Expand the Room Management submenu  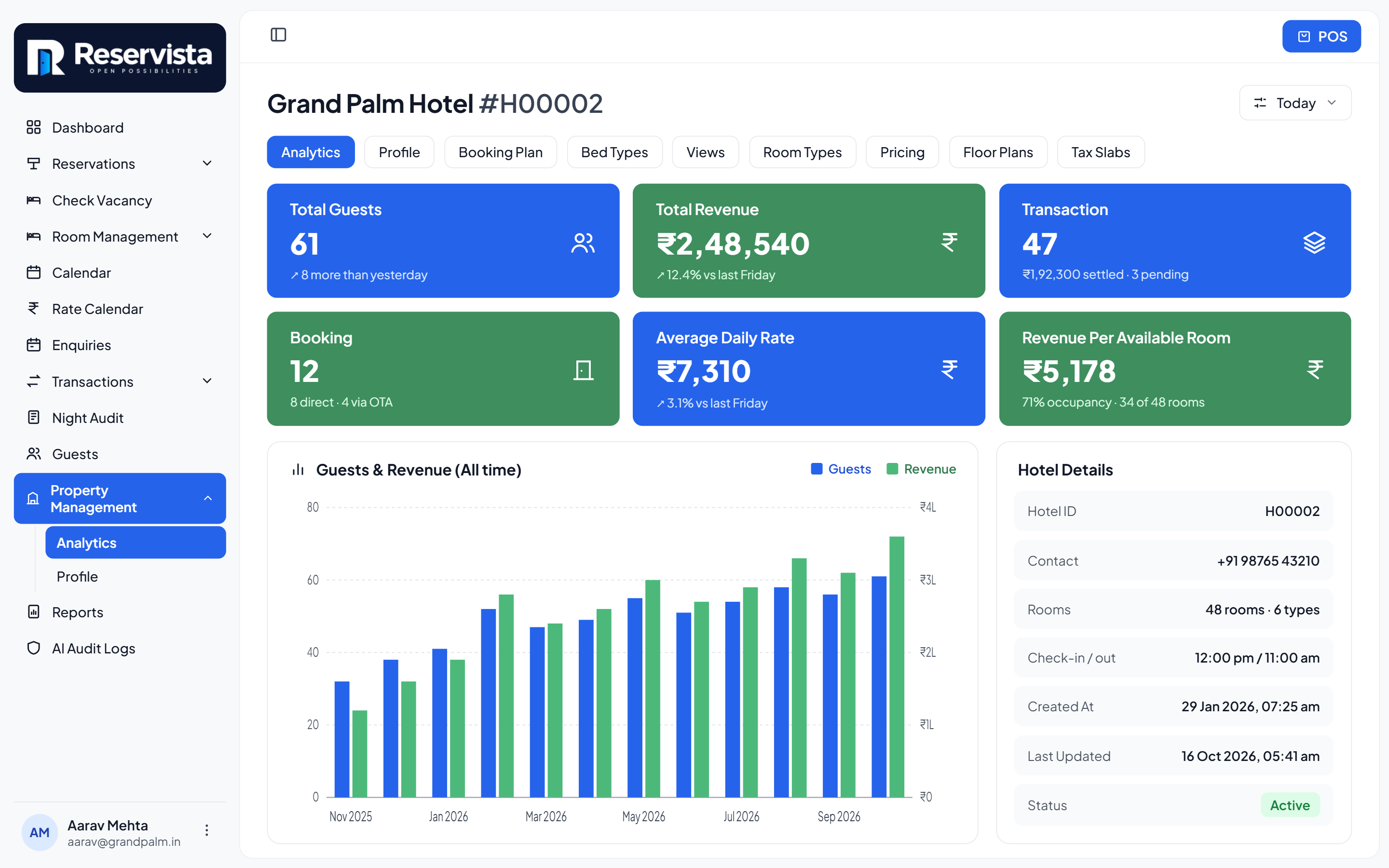point(207,236)
